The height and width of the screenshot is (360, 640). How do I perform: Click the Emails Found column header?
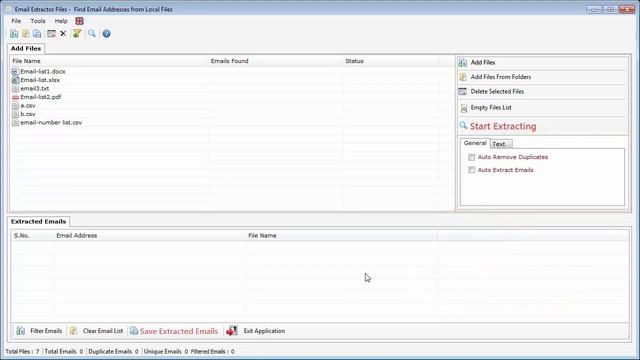point(276,61)
